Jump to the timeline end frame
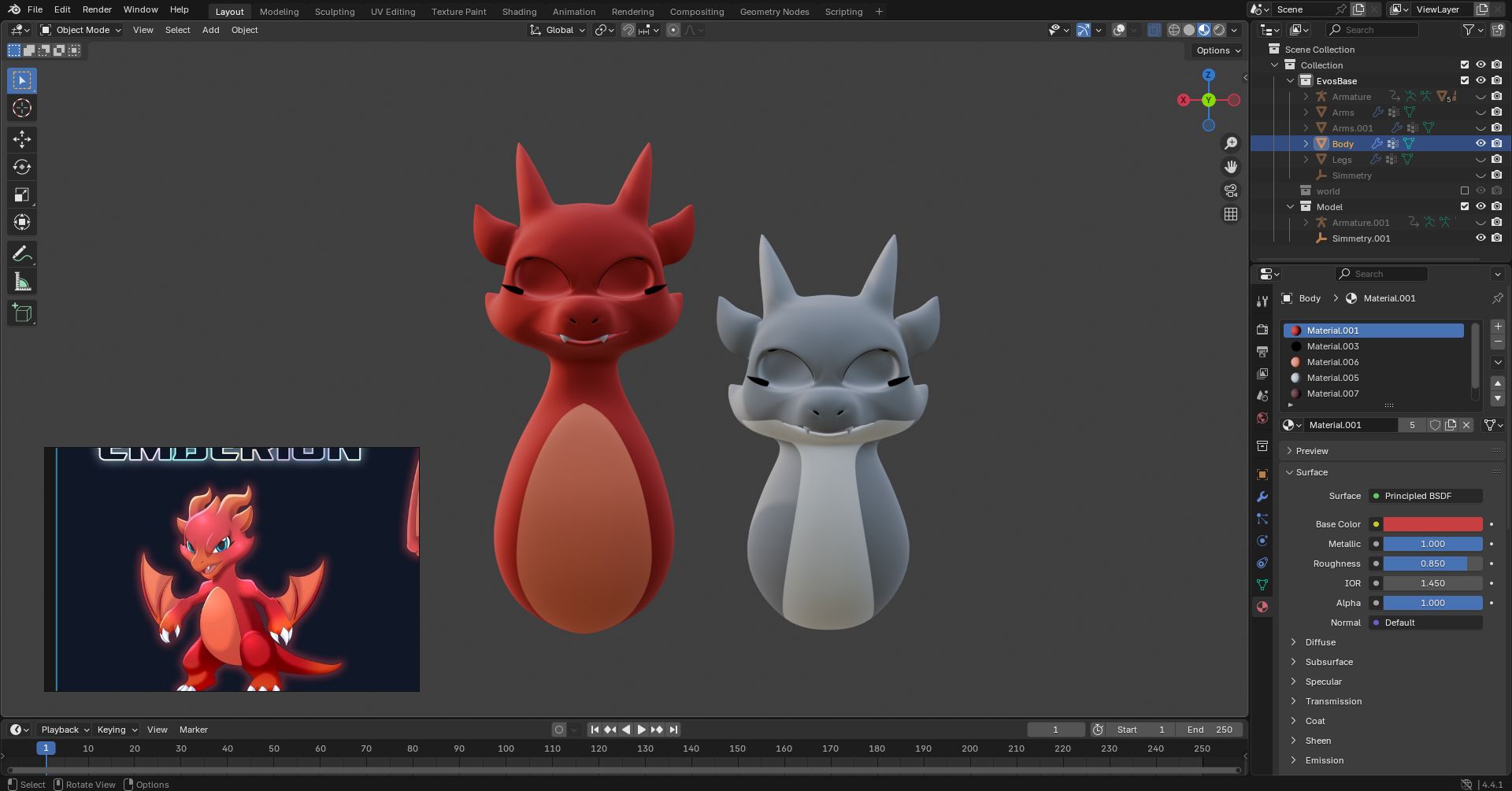1512x791 pixels. point(673,730)
